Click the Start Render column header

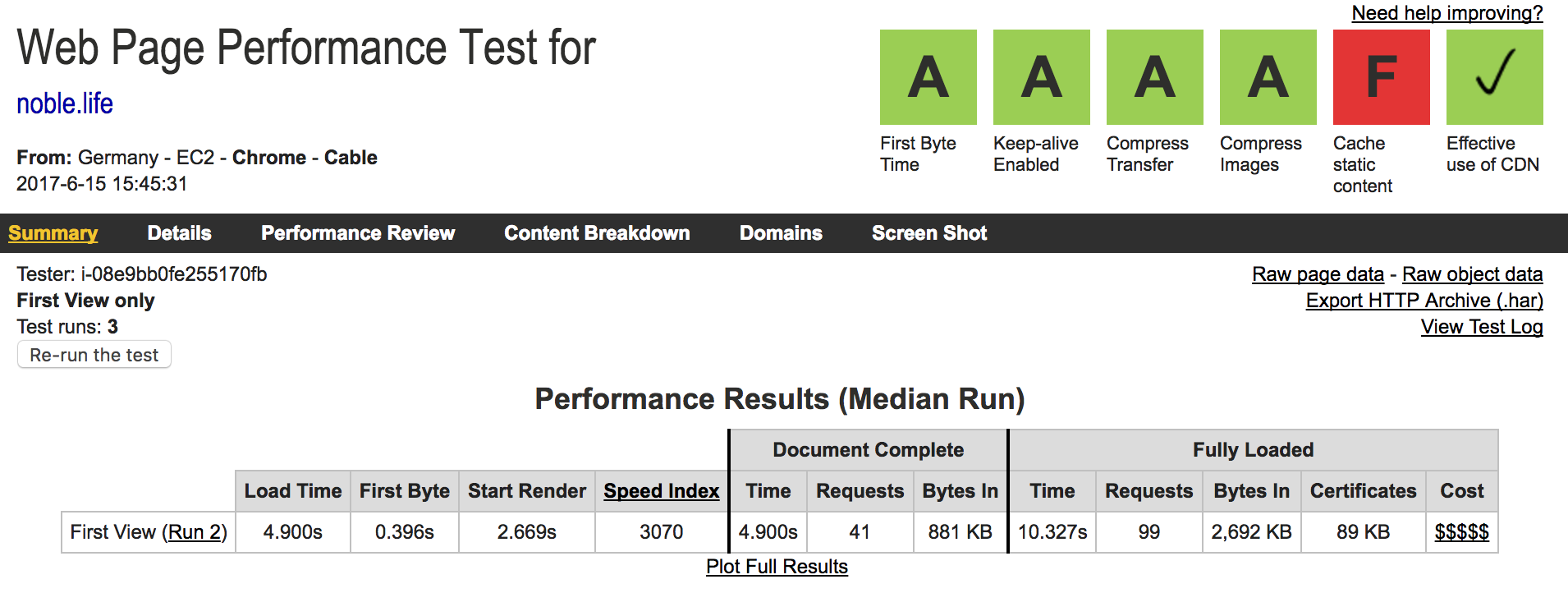[527, 491]
